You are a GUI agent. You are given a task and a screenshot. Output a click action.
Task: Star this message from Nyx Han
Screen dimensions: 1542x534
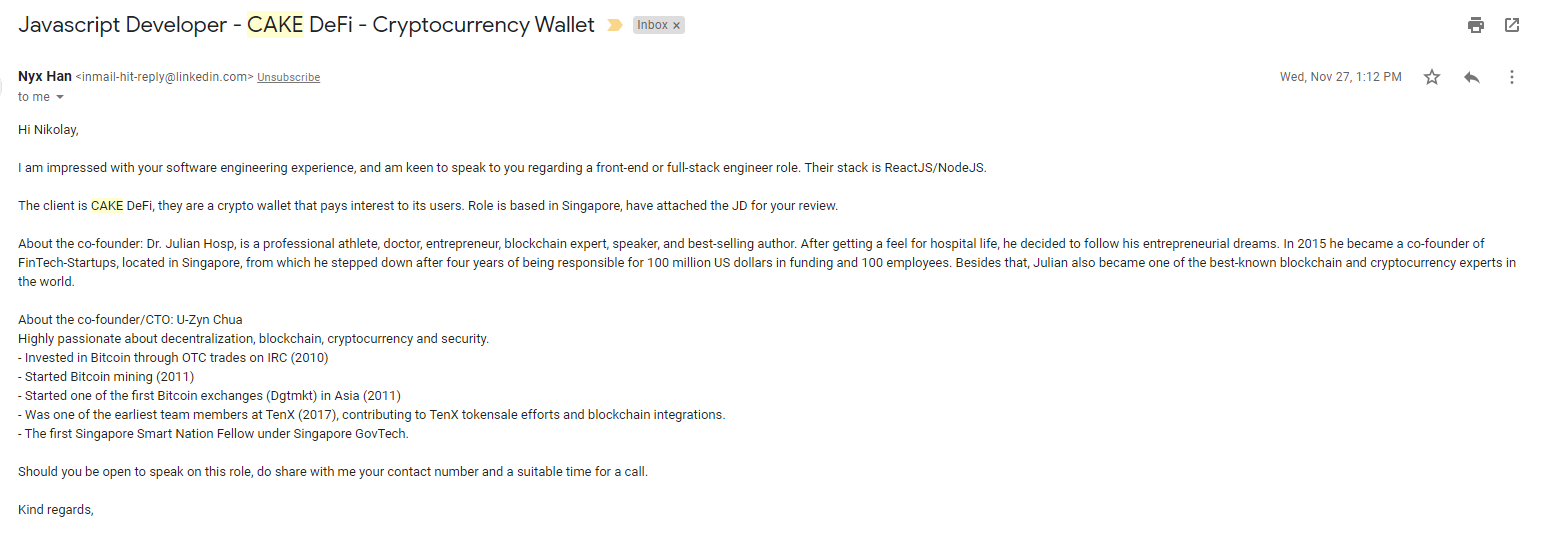pos(1432,77)
